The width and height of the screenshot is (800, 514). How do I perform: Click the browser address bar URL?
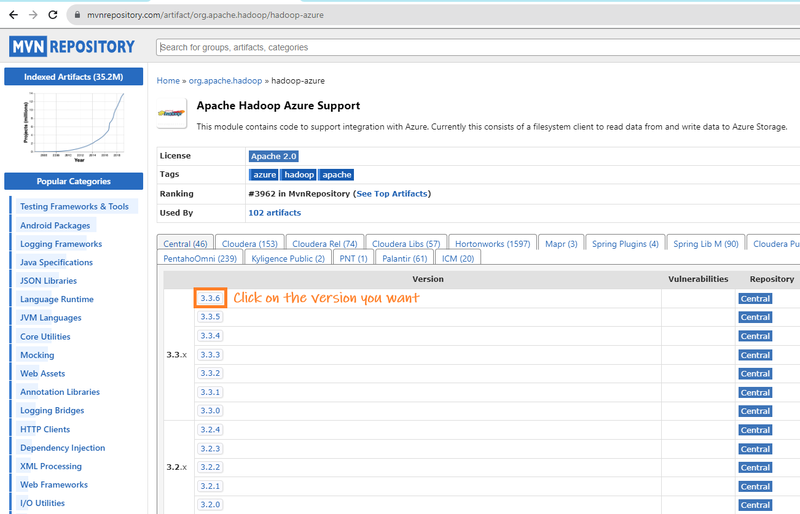(205, 15)
